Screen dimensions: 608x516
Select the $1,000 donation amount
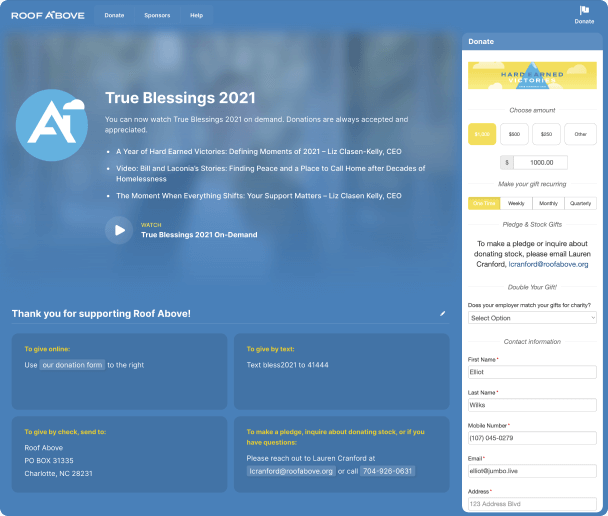tap(482, 133)
